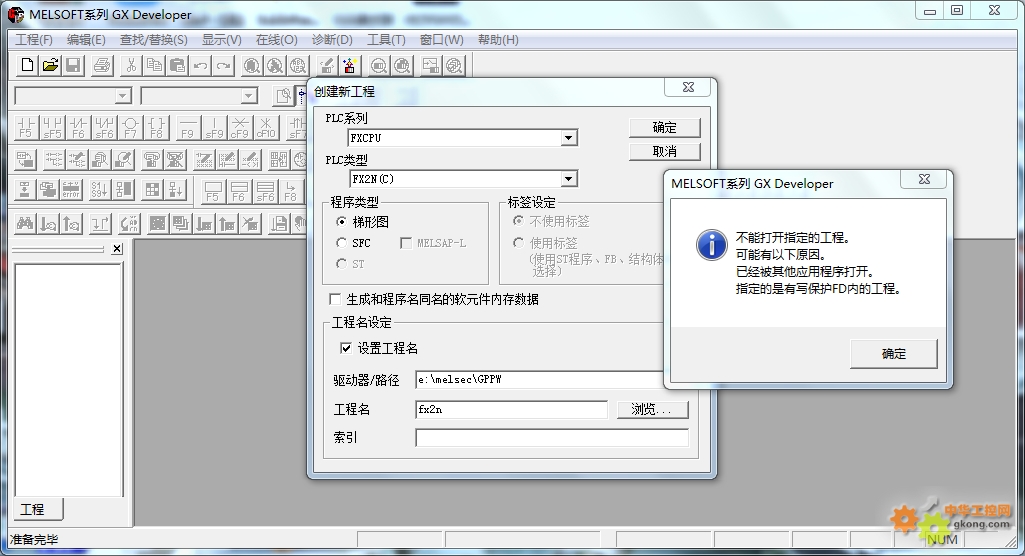Open the 工具(T) menu
Screen dimensions: 1025x556
coord(386,40)
